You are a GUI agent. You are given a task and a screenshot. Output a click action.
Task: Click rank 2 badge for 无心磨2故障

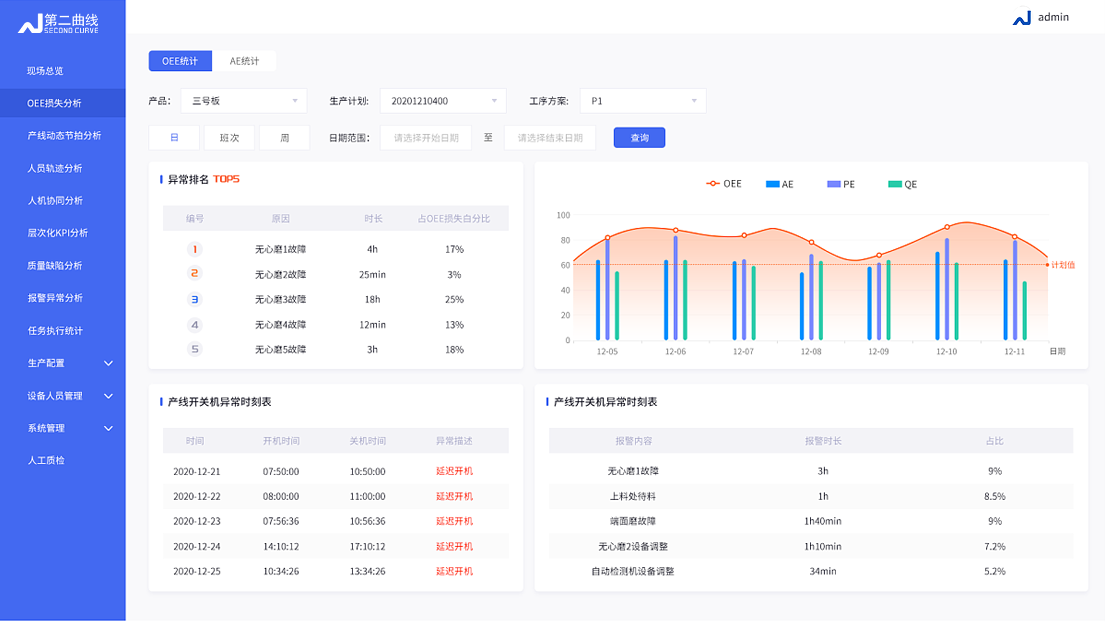195,274
